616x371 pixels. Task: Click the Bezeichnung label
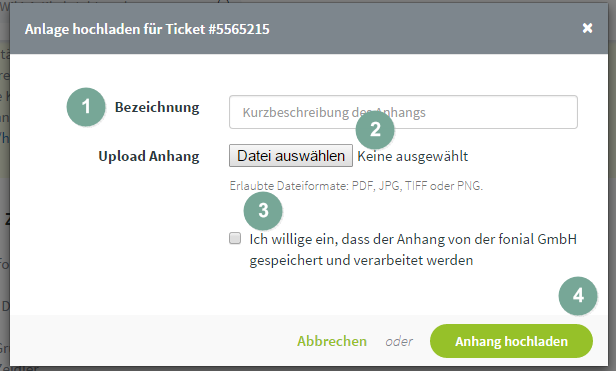point(157,107)
